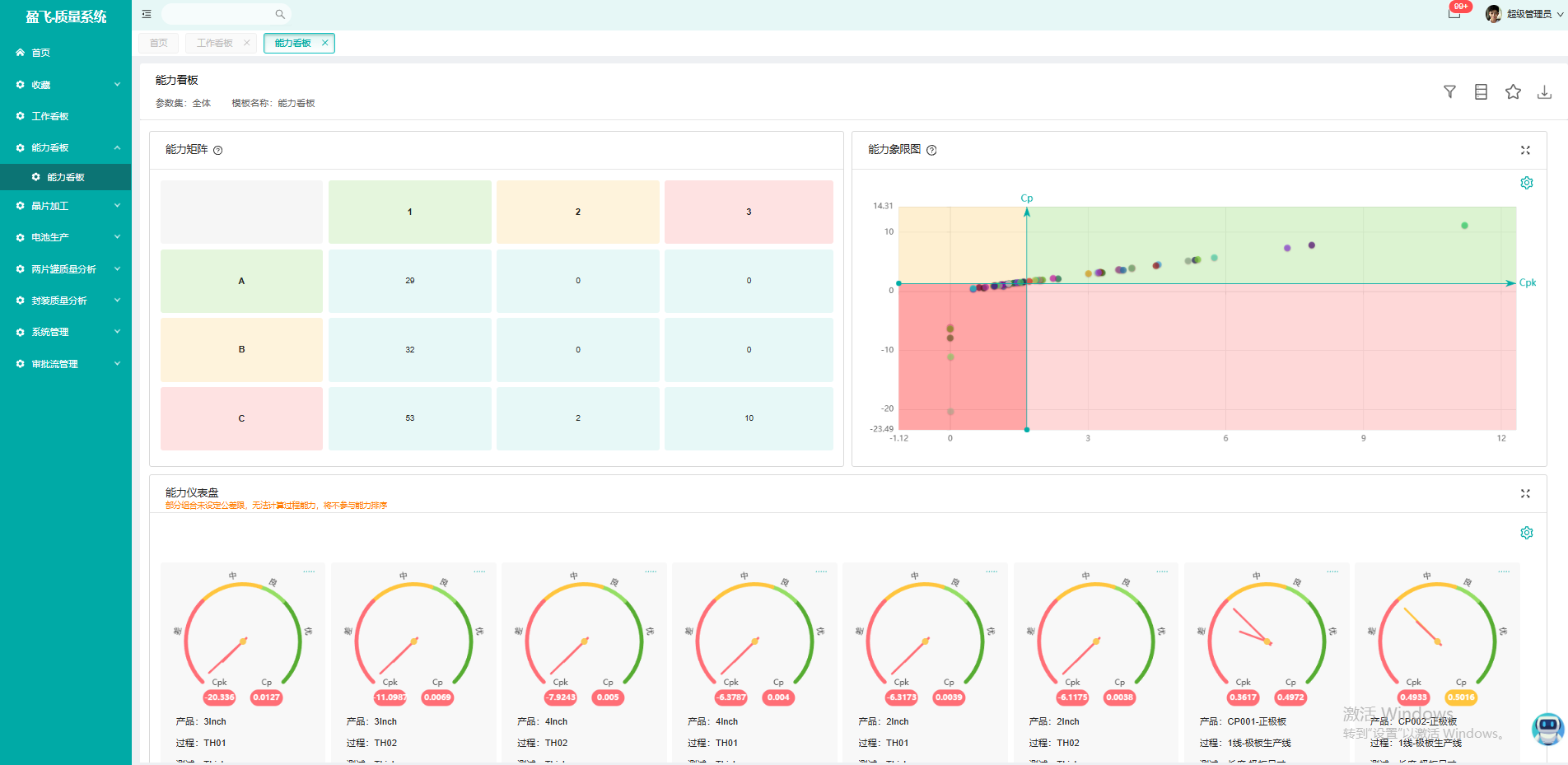Select 首页 in the sidebar

pos(41,53)
